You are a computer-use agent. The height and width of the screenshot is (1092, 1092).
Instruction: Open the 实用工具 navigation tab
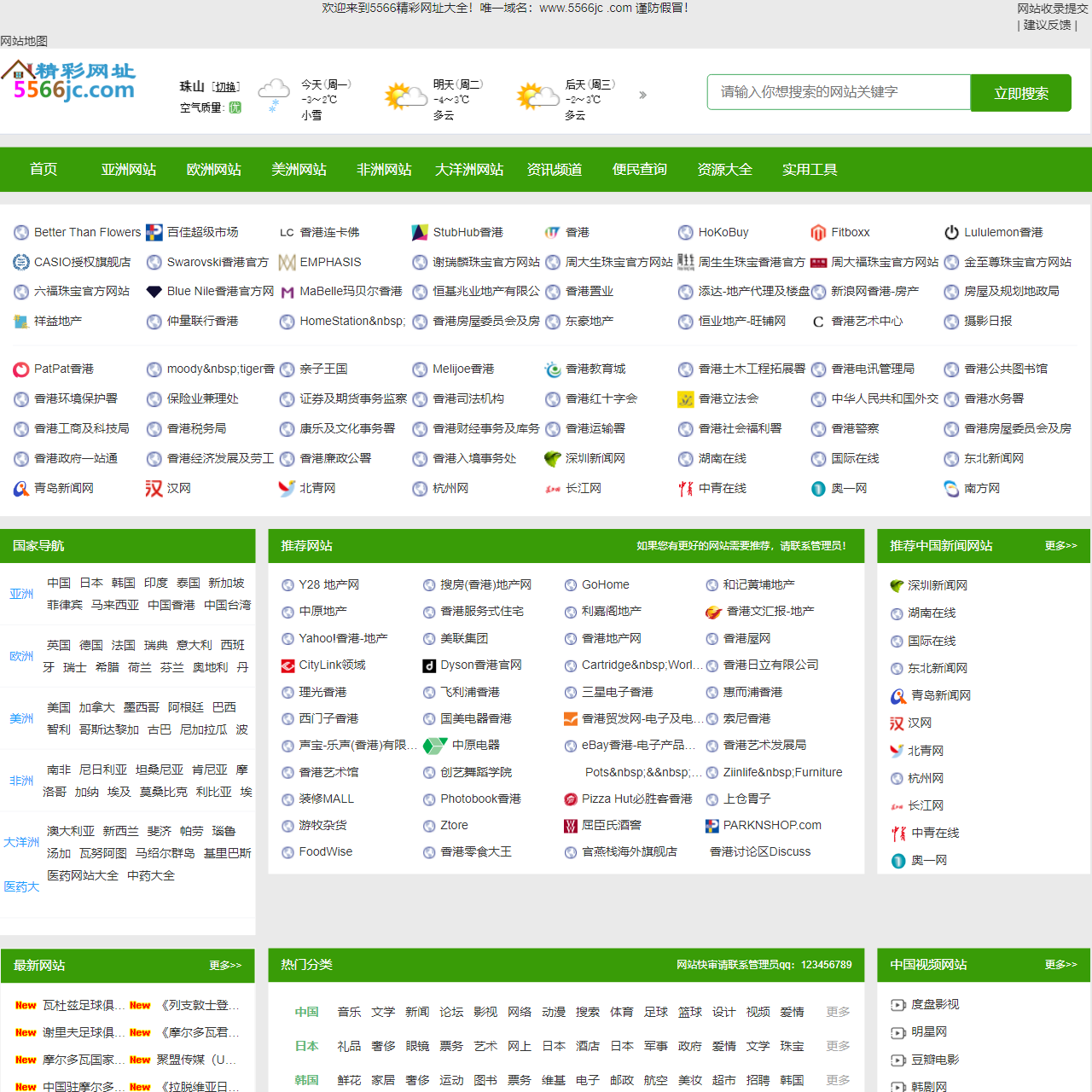click(810, 170)
